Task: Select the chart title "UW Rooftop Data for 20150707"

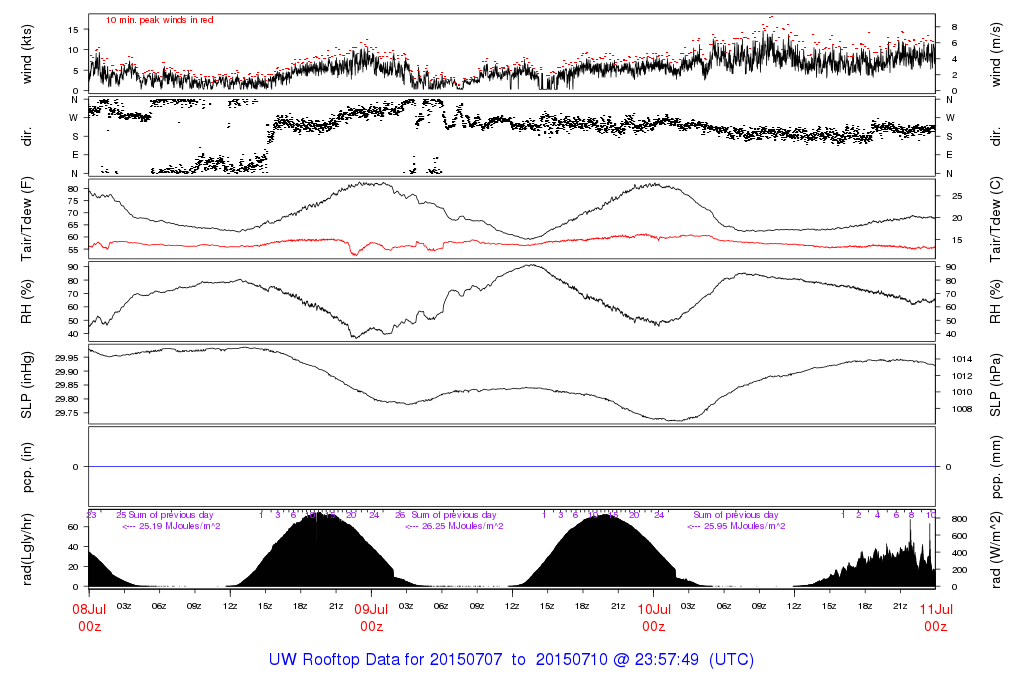Action: (x=385, y=660)
